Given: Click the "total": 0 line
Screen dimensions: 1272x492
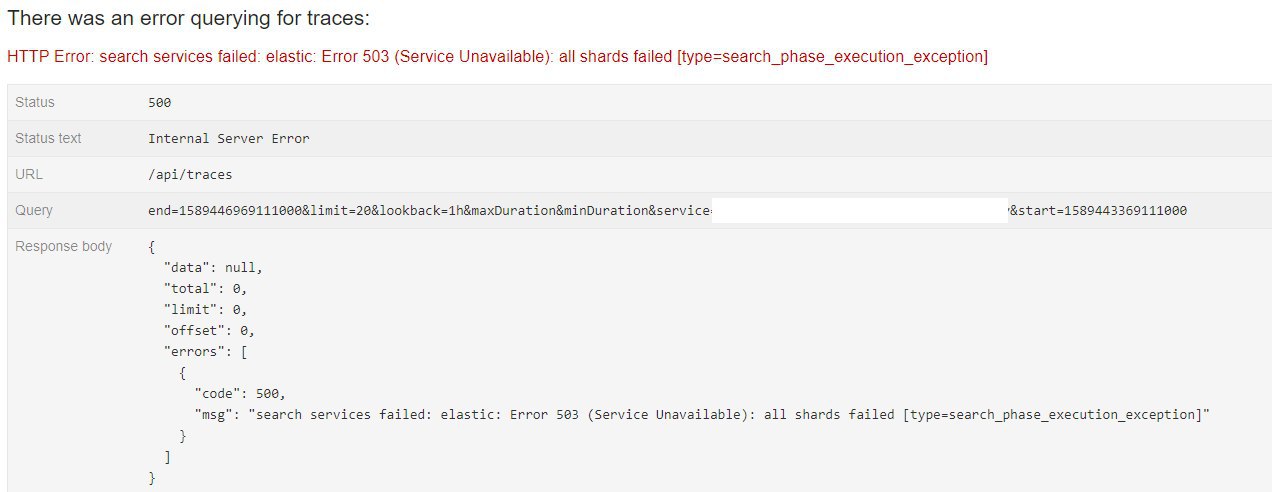Looking at the screenshot, I should pos(205,288).
